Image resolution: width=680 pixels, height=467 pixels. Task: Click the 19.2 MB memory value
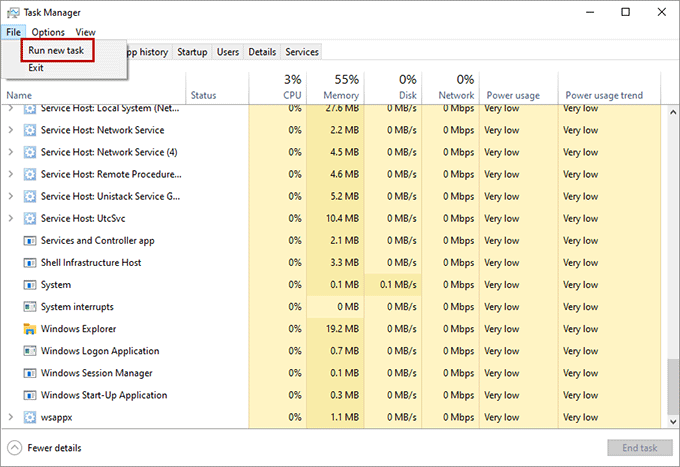pos(343,329)
